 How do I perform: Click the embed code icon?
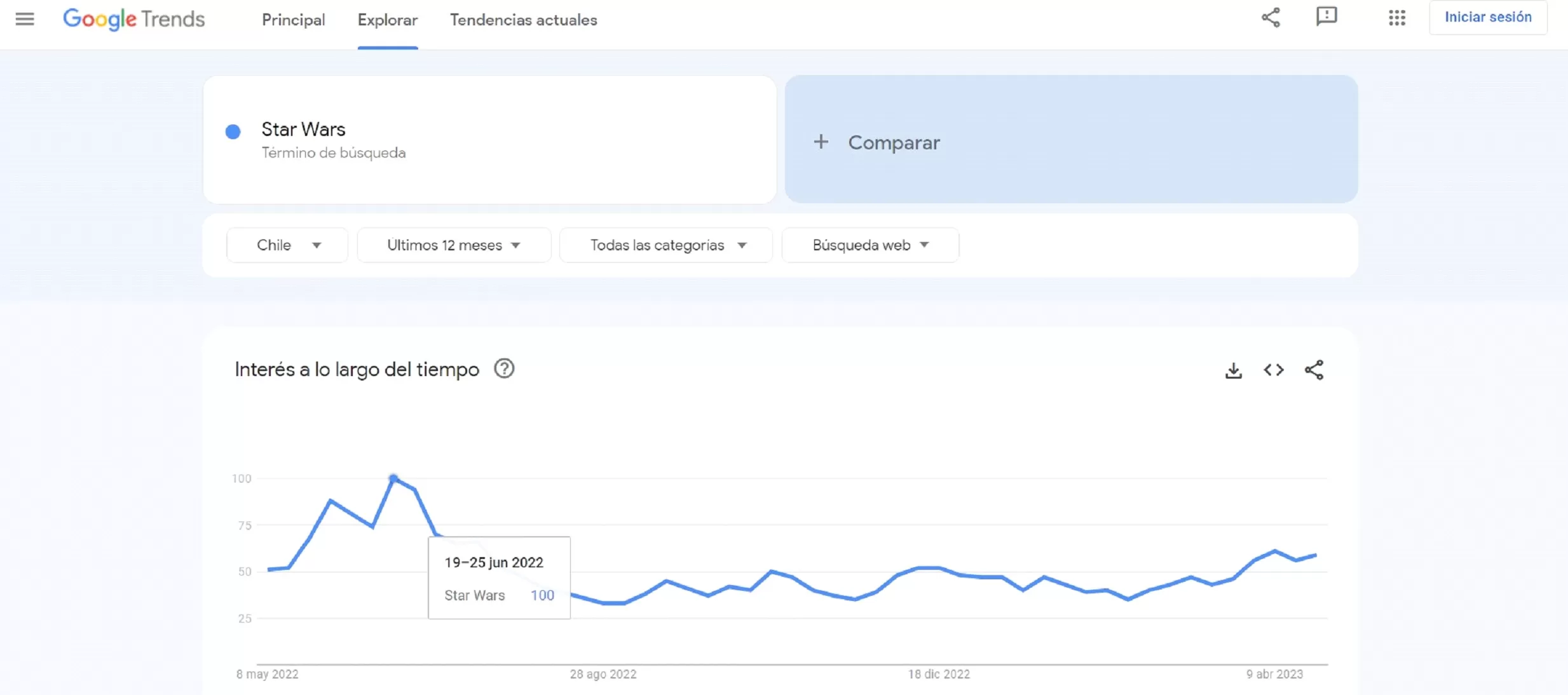[1274, 370]
